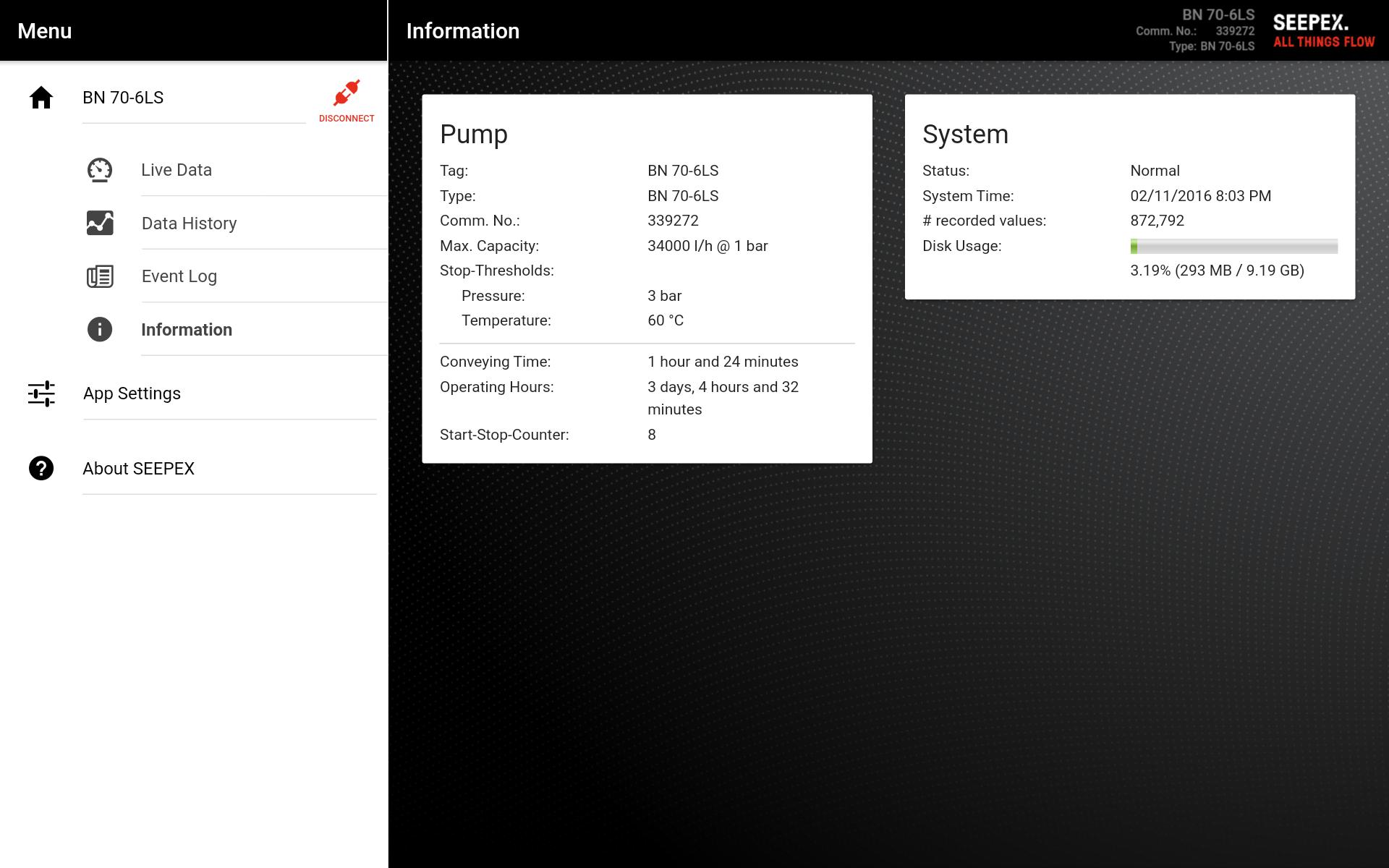Click the Max. Capacity value 34000 l/h @ 1 bar
Image resolution: width=1389 pixels, height=868 pixels.
pos(708,246)
